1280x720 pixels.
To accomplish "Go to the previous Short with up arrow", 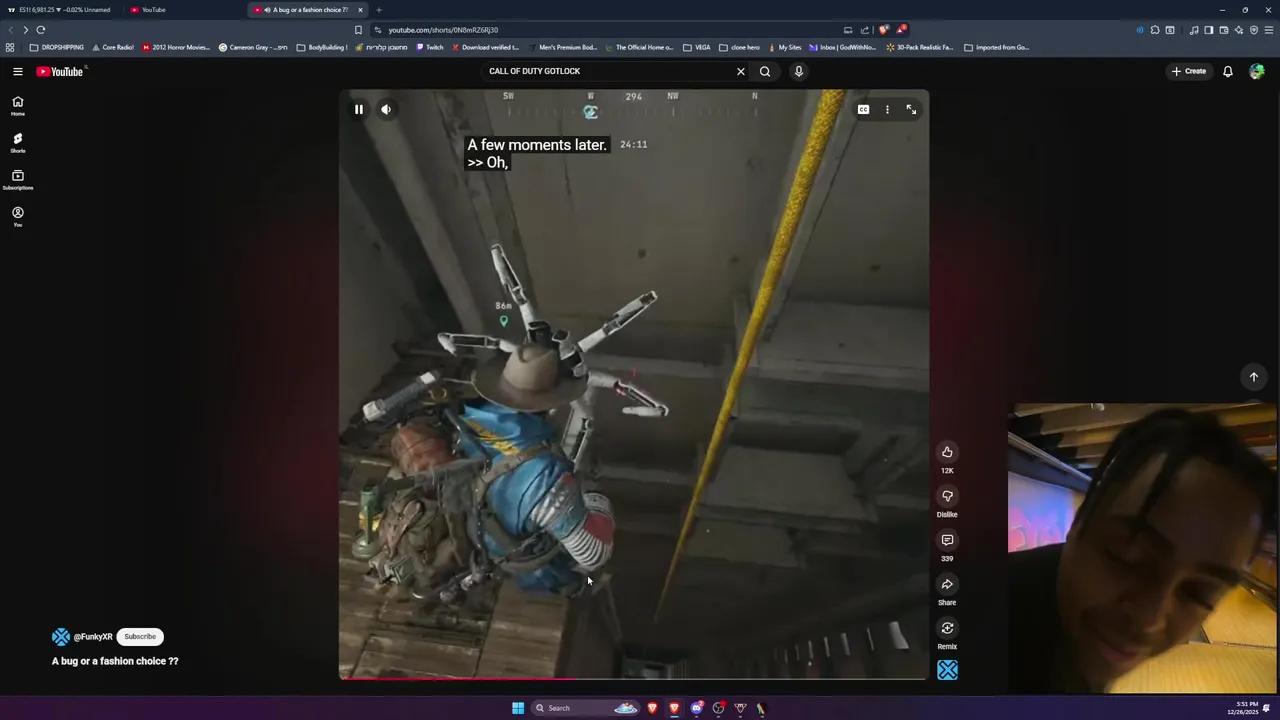I will 1253,377.
